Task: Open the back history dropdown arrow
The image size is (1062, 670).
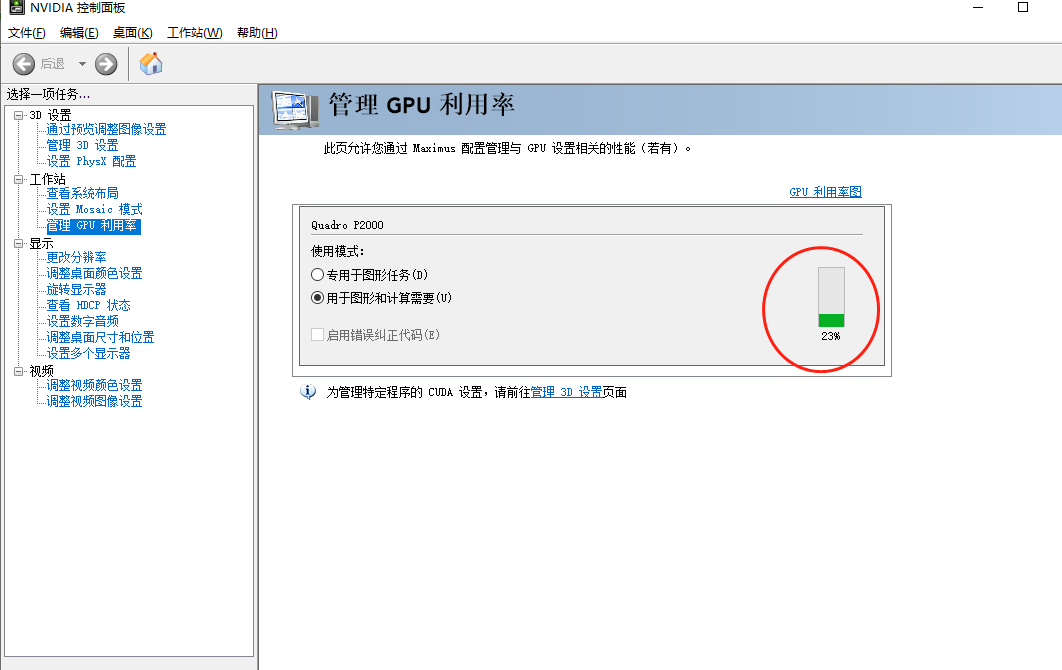Action: (x=82, y=64)
